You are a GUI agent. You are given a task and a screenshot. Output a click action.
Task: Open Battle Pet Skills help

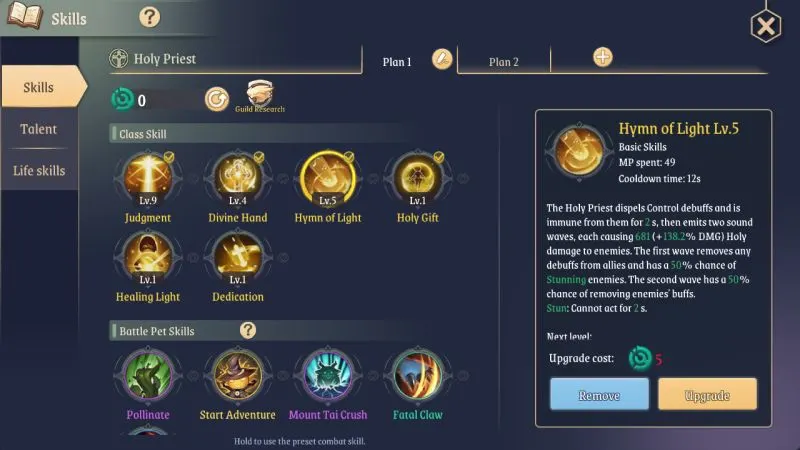[248, 330]
